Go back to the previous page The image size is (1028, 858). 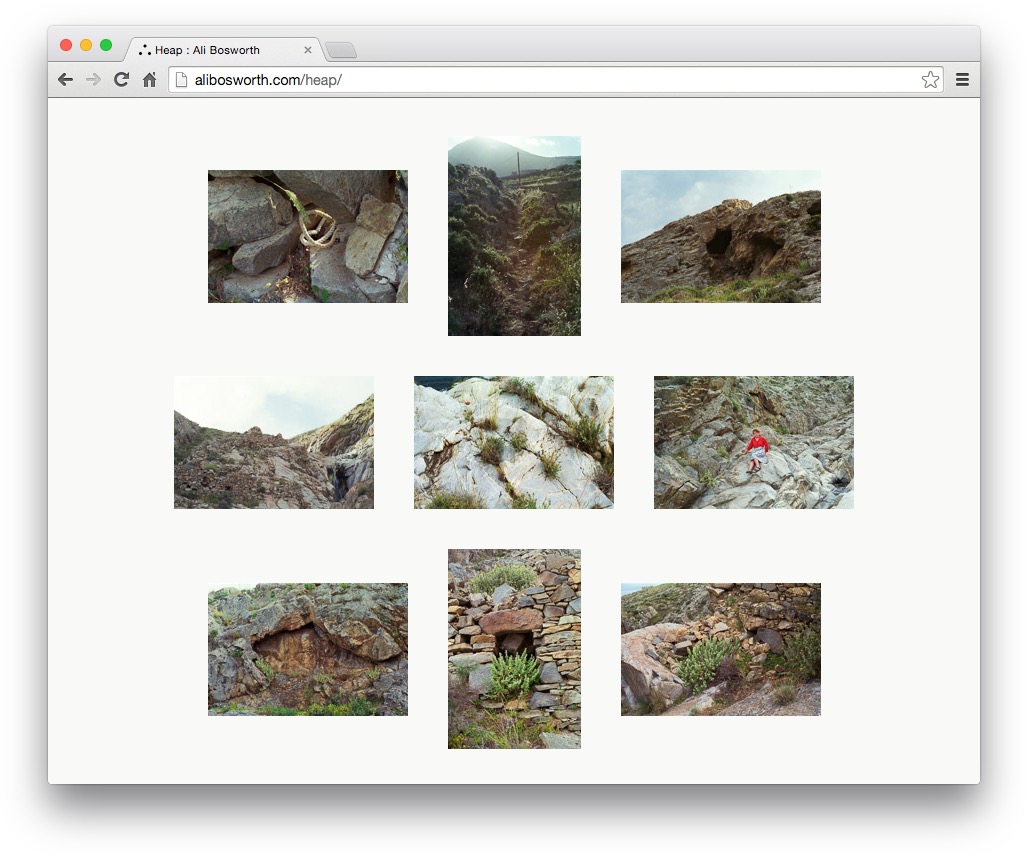[66, 80]
